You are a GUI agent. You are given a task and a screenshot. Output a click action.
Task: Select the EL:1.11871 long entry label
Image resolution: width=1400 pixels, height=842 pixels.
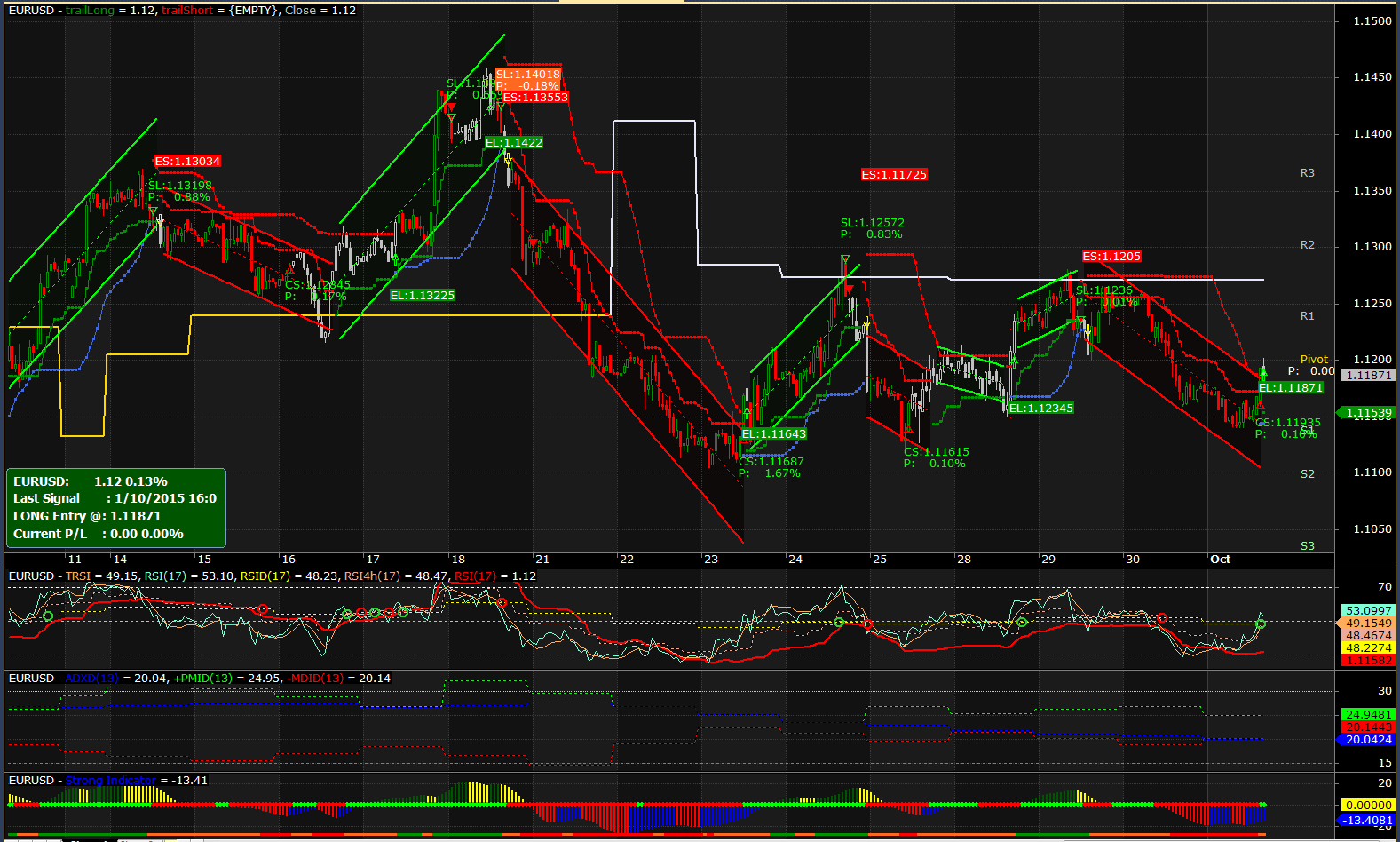point(1291,387)
